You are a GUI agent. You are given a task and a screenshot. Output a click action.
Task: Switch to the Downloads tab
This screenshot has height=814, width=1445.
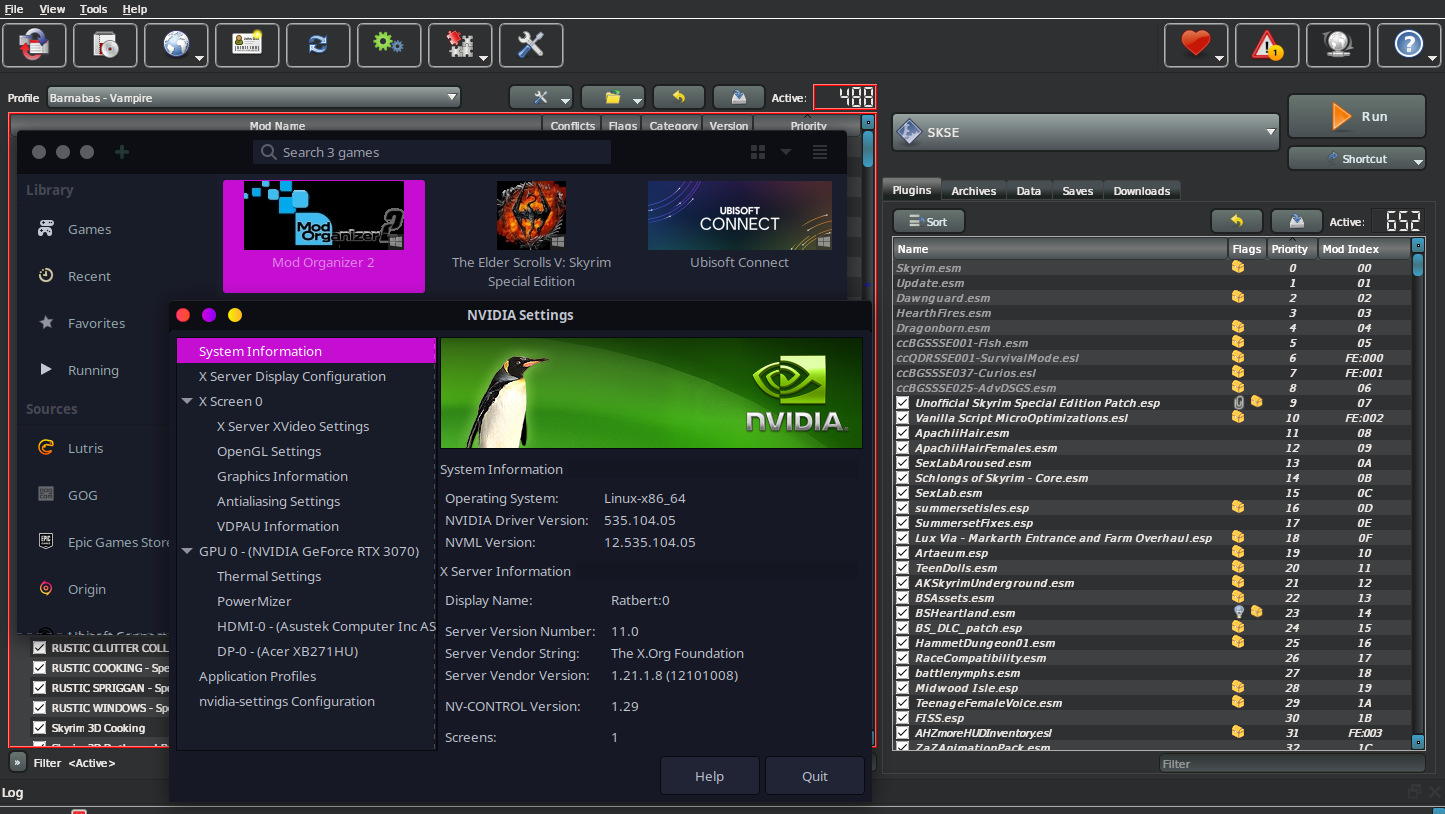click(1141, 191)
